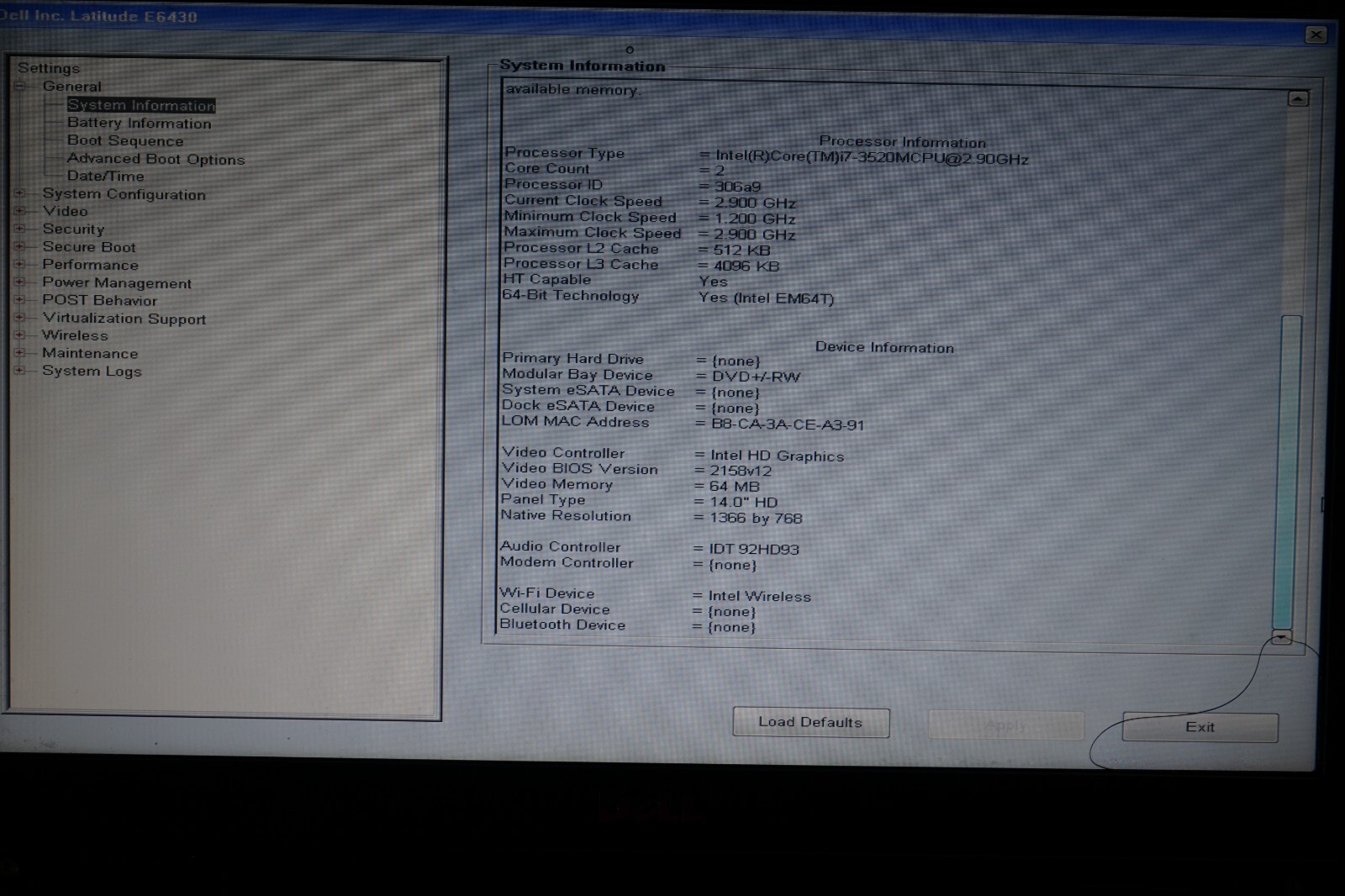
Task: Click the 64-Bit Technology row label
Action: tap(571, 295)
